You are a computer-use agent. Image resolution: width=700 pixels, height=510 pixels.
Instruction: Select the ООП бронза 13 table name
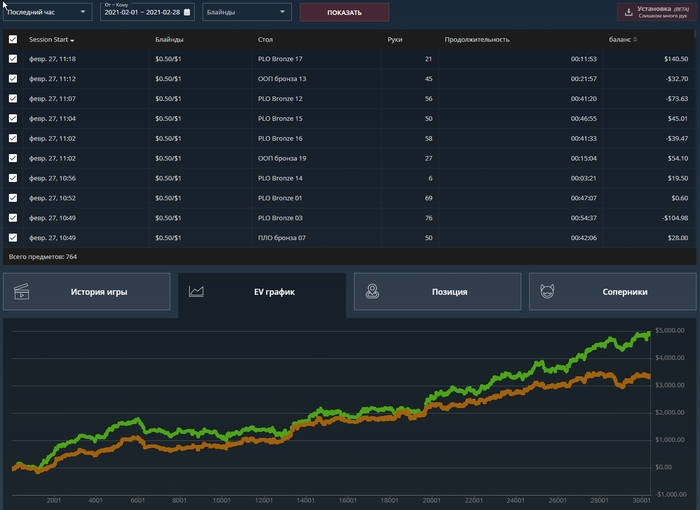click(282, 79)
